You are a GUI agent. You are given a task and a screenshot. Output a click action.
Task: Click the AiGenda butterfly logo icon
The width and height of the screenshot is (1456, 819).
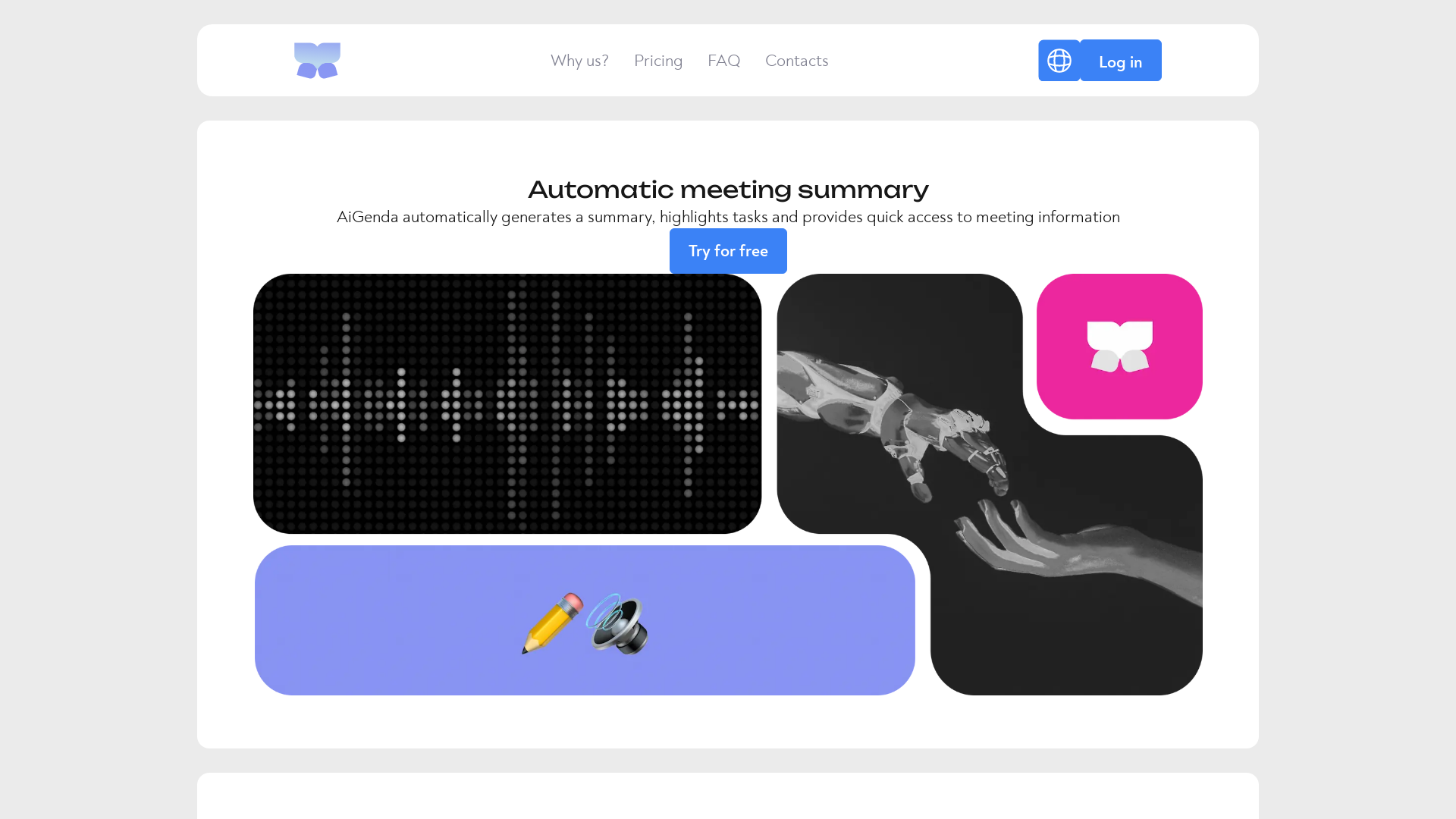tap(317, 60)
